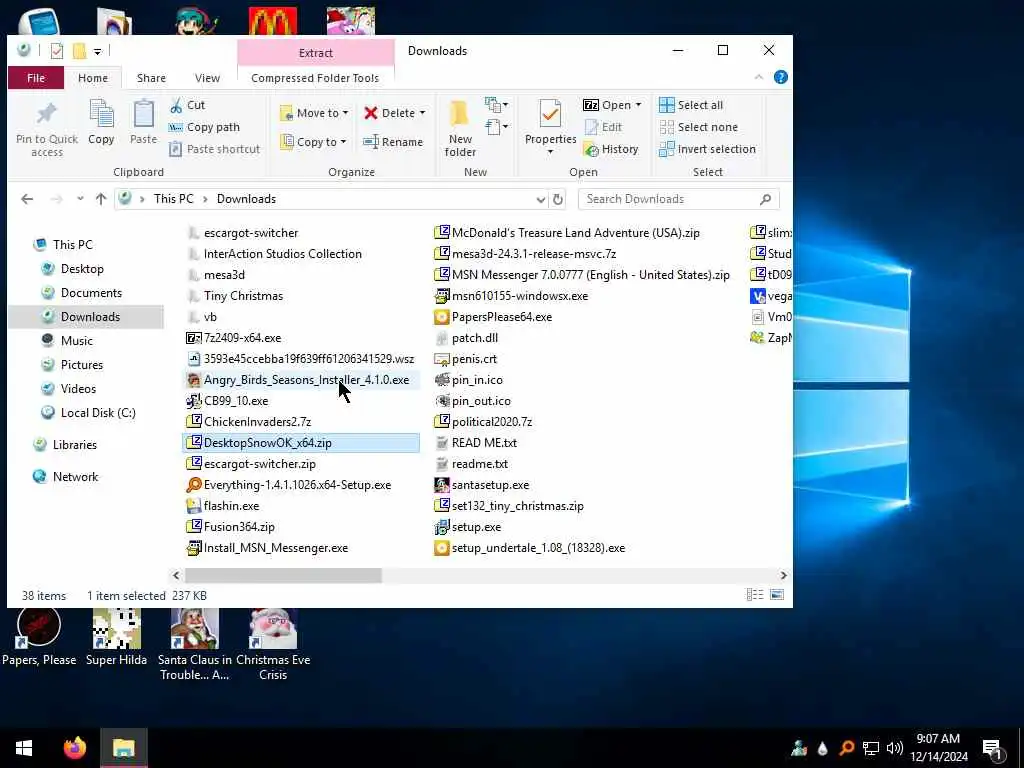Image resolution: width=1024 pixels, height=768 pixels.
Task: Select Documents in navigation pane
Action: tap(91, 293)
